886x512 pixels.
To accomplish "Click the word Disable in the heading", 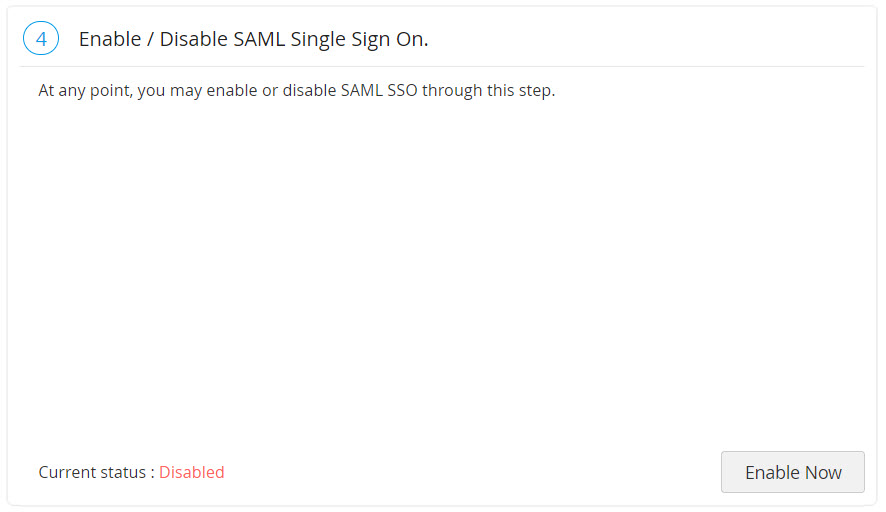I will [194, 39].
